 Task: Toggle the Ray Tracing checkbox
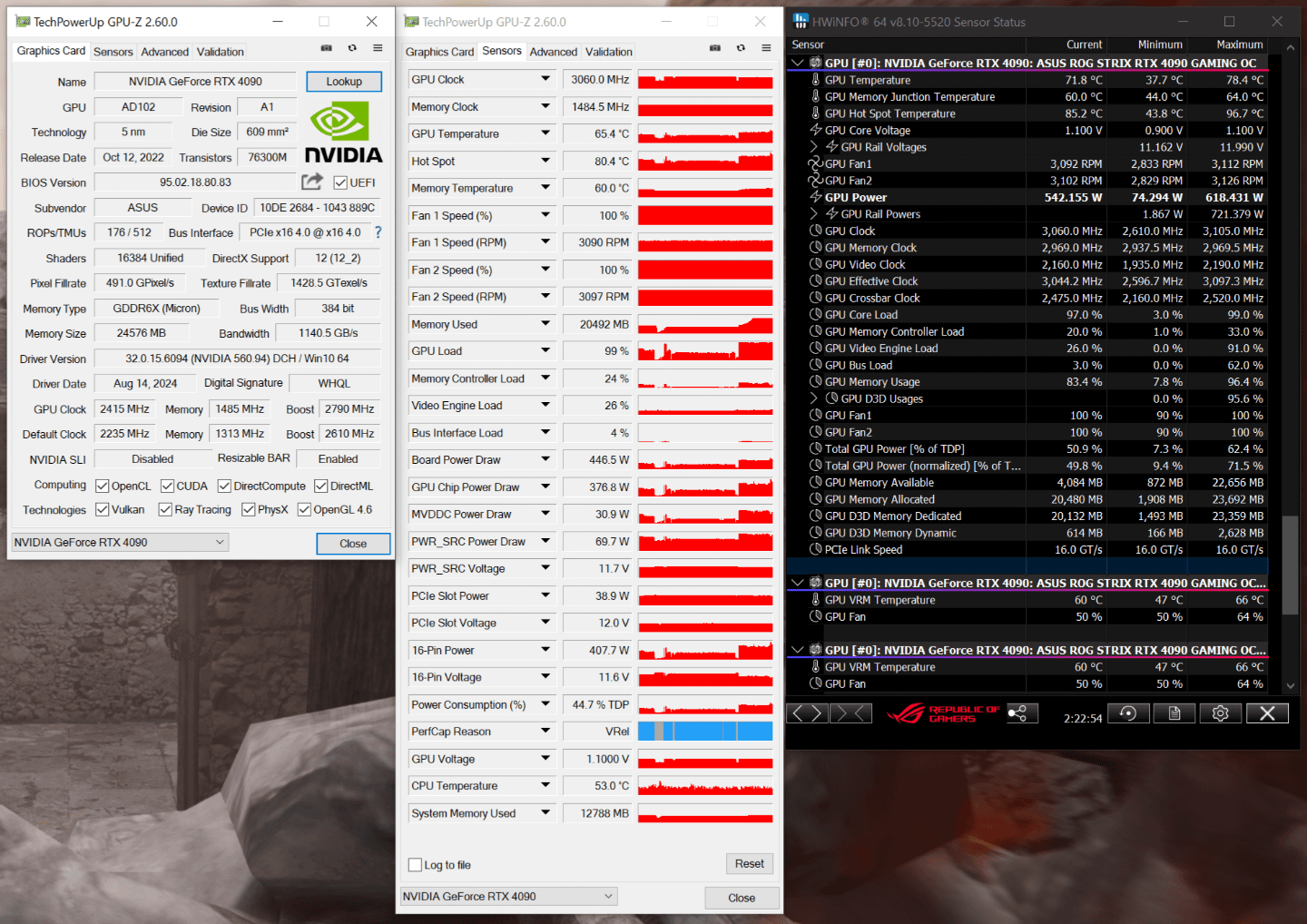[x=165, y=510]
